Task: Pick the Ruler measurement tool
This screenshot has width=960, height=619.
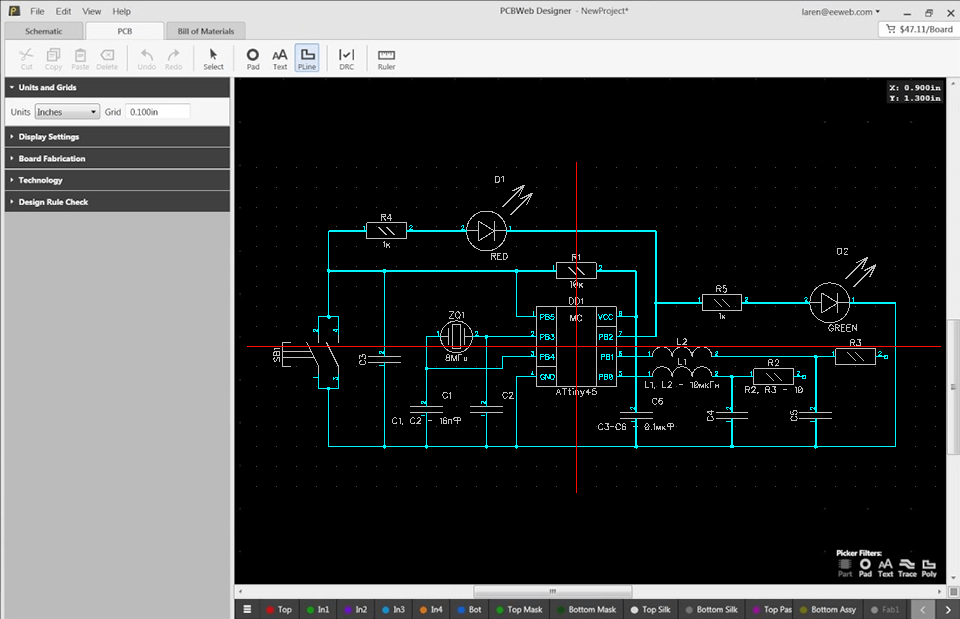Action: [386, 59]
